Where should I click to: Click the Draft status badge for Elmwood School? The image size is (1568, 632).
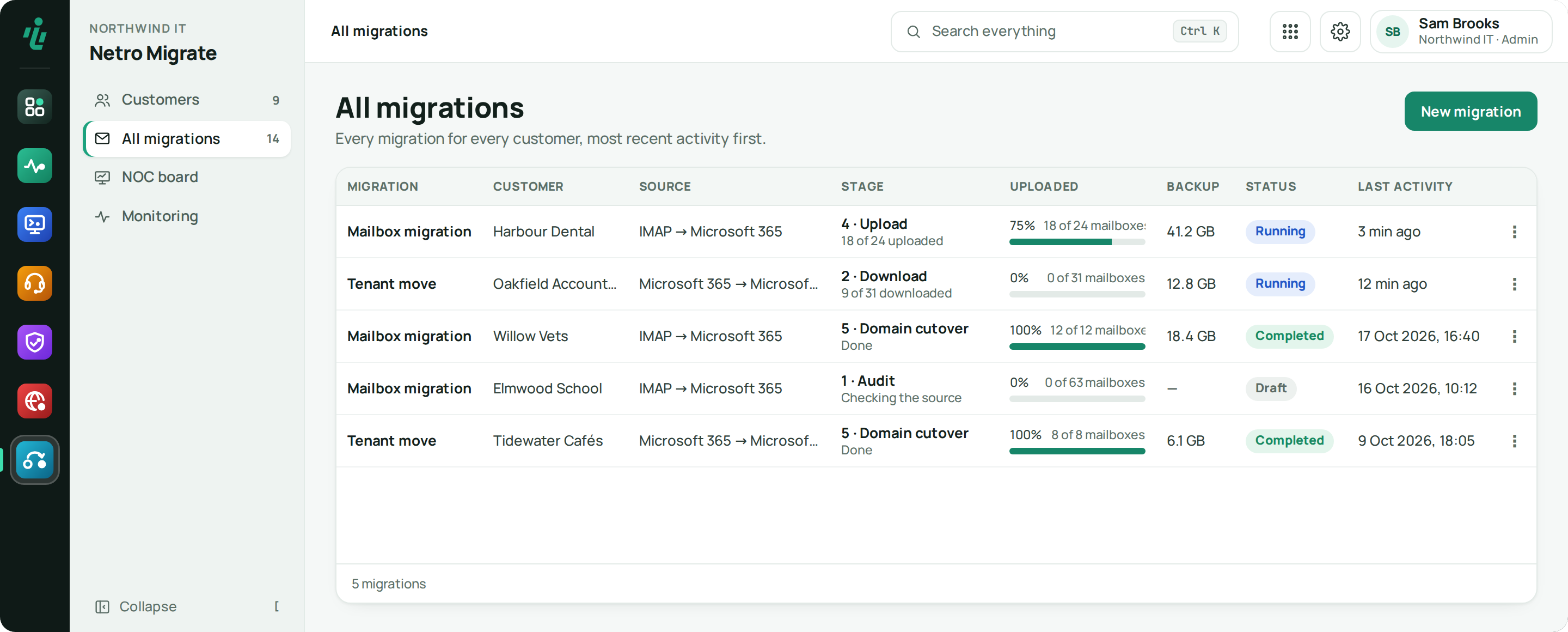click(x=1270, y=388)
